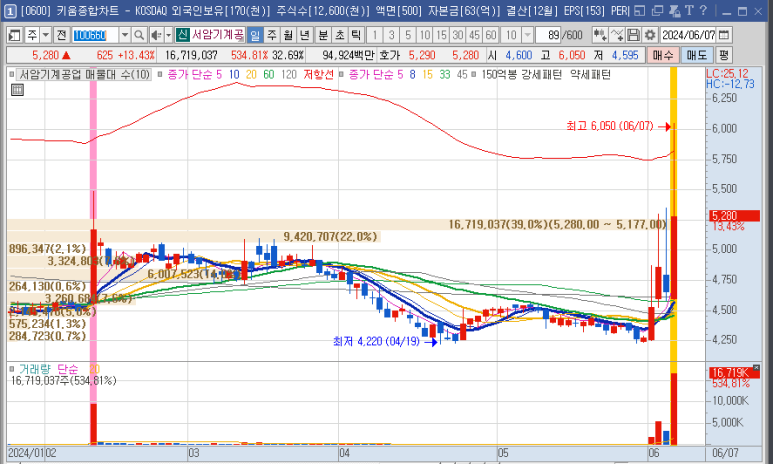Open chart settings gear icon
The width and height of the screenshot is (773, 464).
coord(649,35)
